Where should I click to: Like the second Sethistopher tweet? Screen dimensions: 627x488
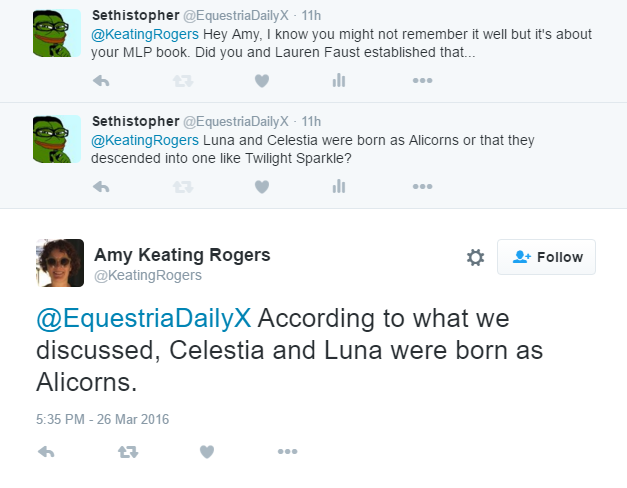(262, 186)
